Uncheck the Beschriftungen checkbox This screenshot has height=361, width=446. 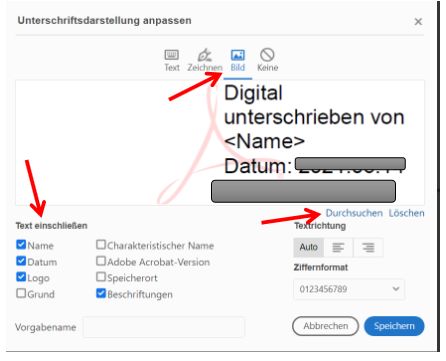coord(101,293)
